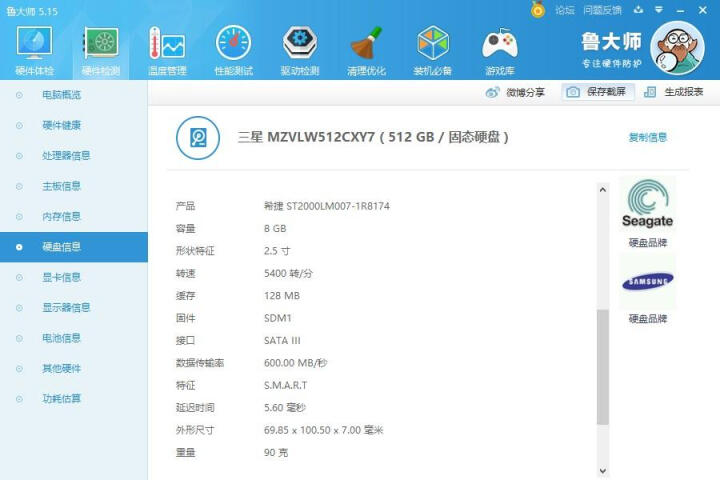Click the vertical scrollbar thumb

tap(603, 367)
